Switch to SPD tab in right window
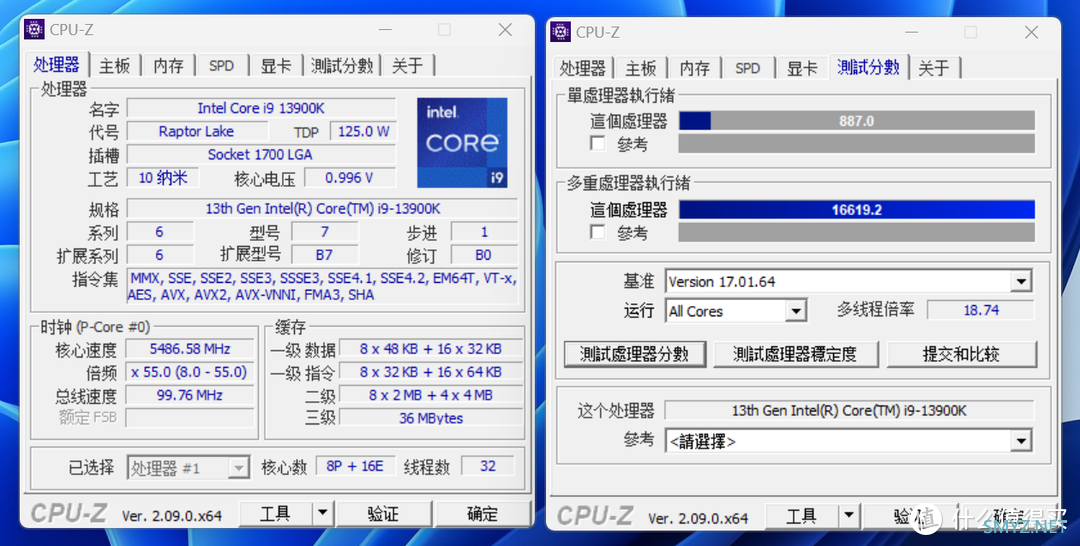The width and height of the screenshot is (1080, 546). [747, 68]
